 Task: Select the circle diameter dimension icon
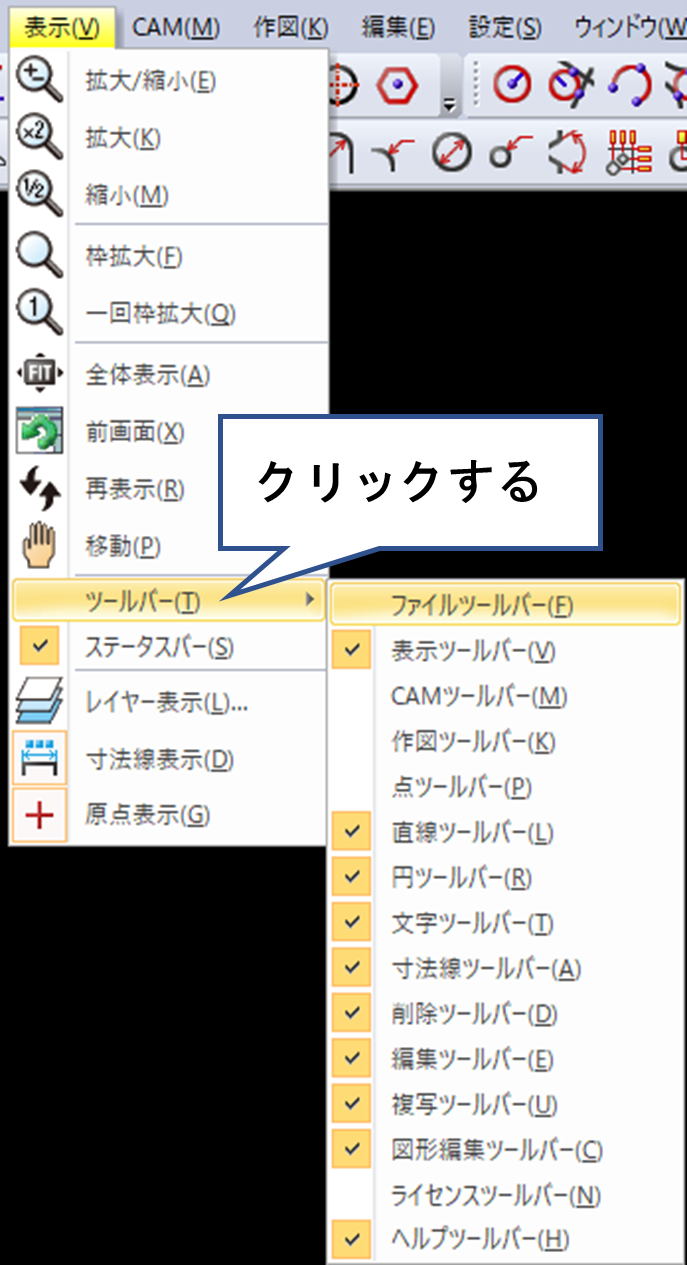point(452,153)
